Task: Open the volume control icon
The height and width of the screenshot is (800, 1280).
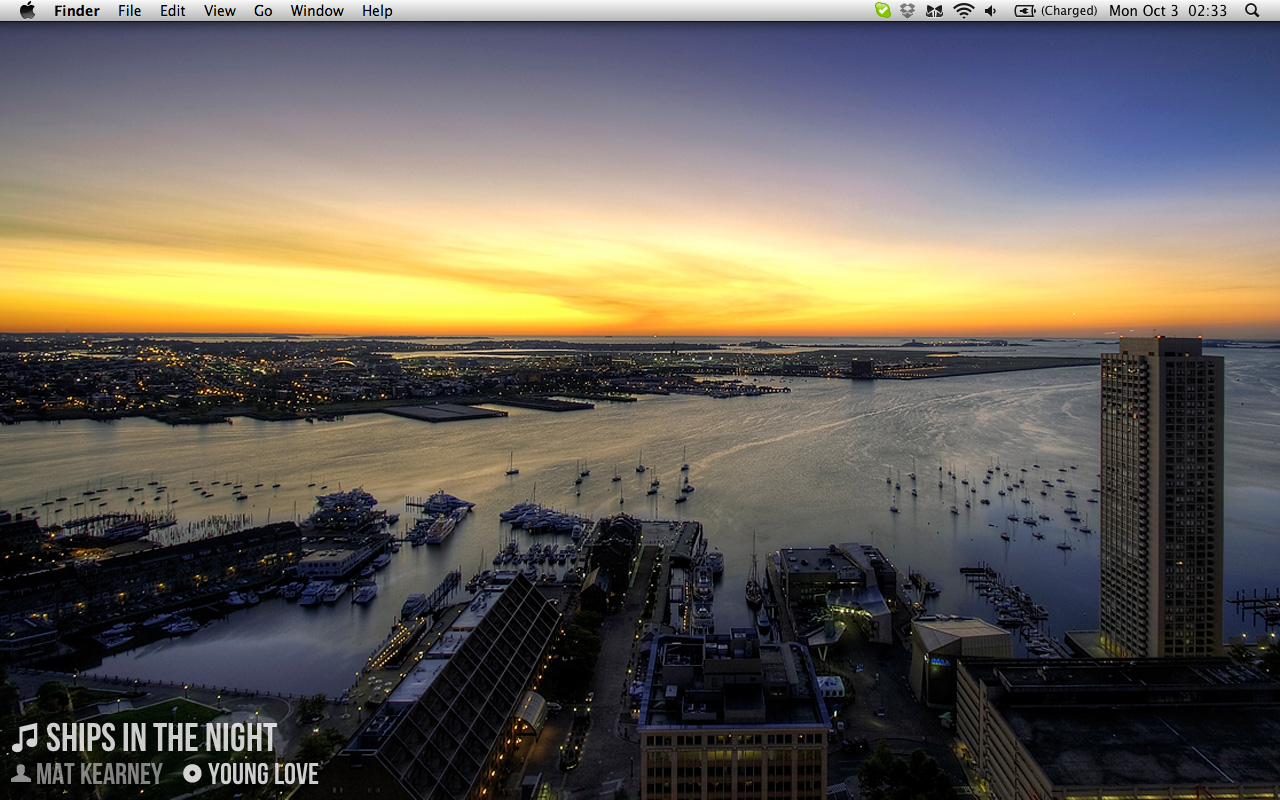Action: point(990,10)
